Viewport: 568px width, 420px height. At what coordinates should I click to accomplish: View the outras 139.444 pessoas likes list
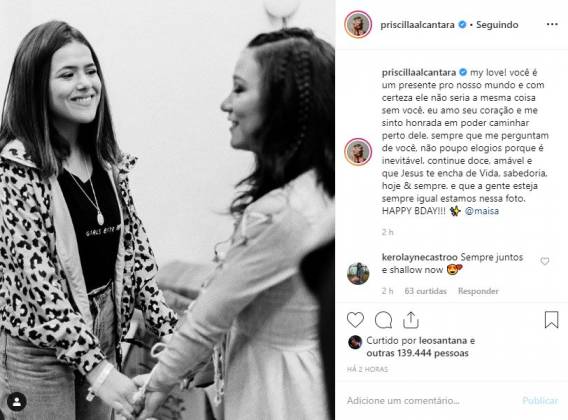pyautogui.click(x=417, y=353)
